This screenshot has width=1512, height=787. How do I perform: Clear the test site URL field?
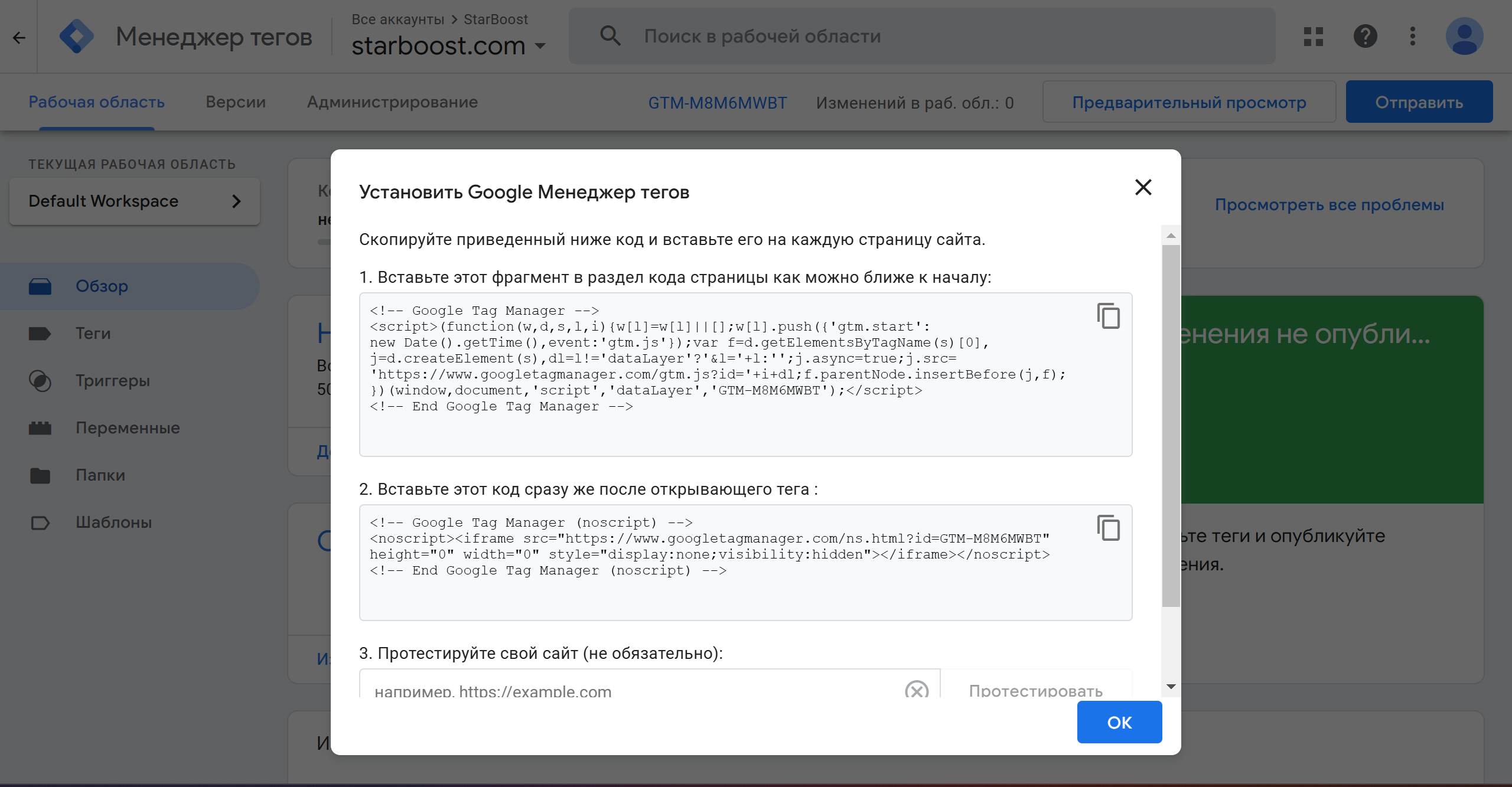tap(916, 690)
